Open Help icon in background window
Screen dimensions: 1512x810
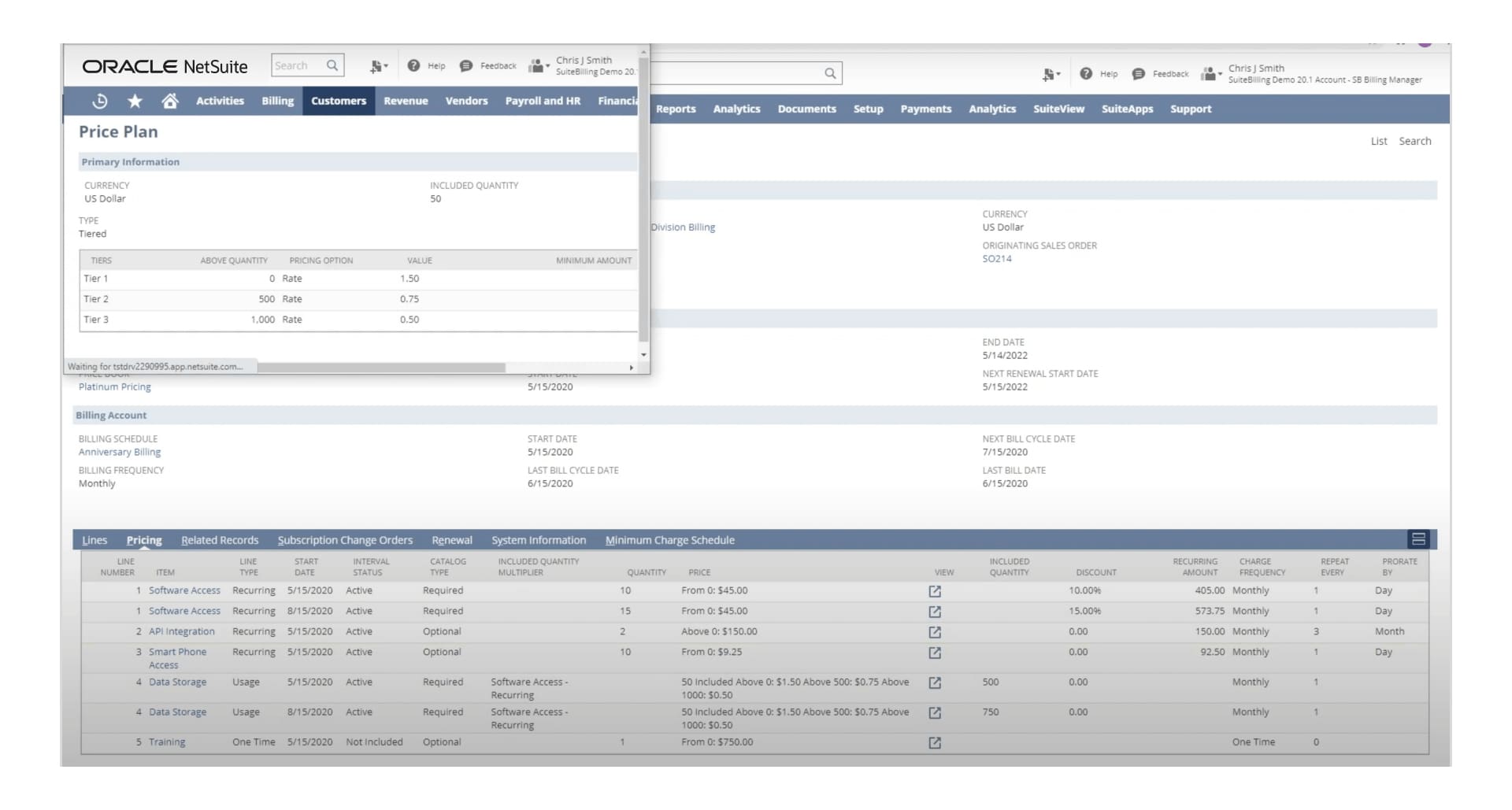[x=1086, y=73]
